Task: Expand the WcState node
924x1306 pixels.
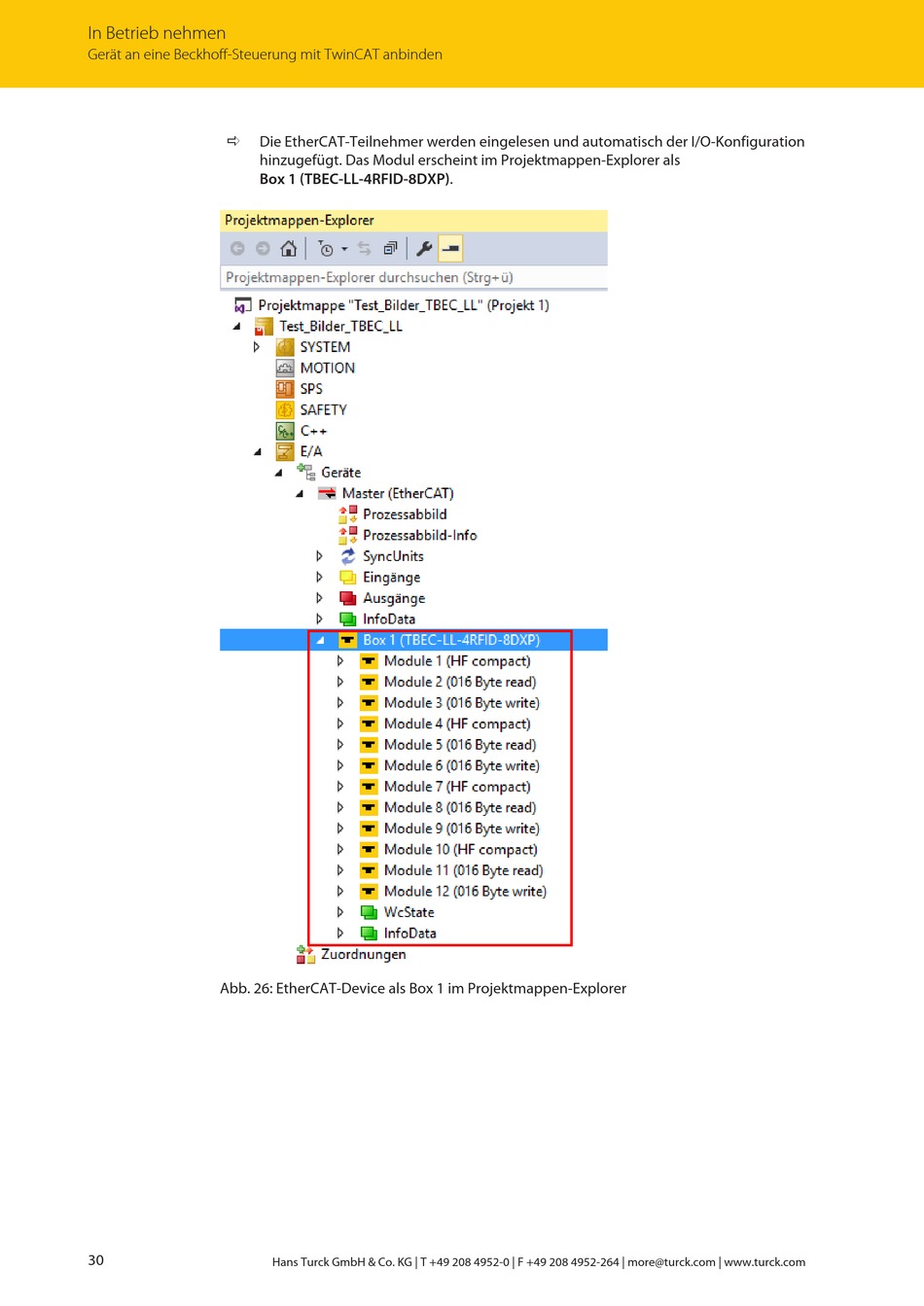Action: [x=340, y=912]
